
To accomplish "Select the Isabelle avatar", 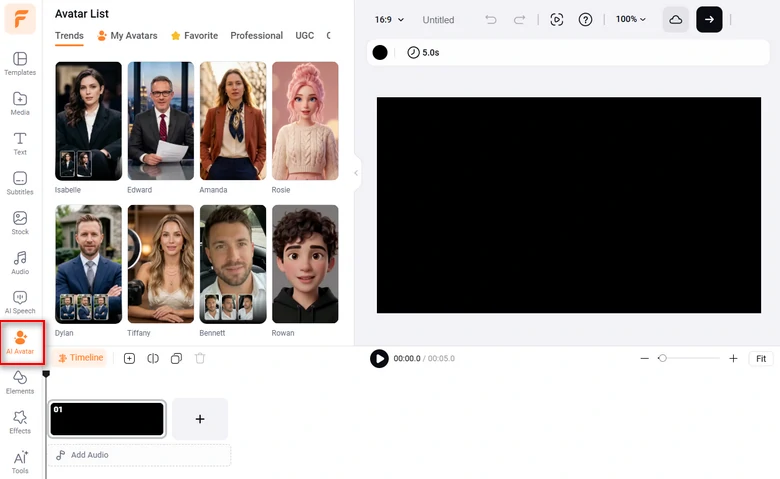I will click(x=89, y=121).
